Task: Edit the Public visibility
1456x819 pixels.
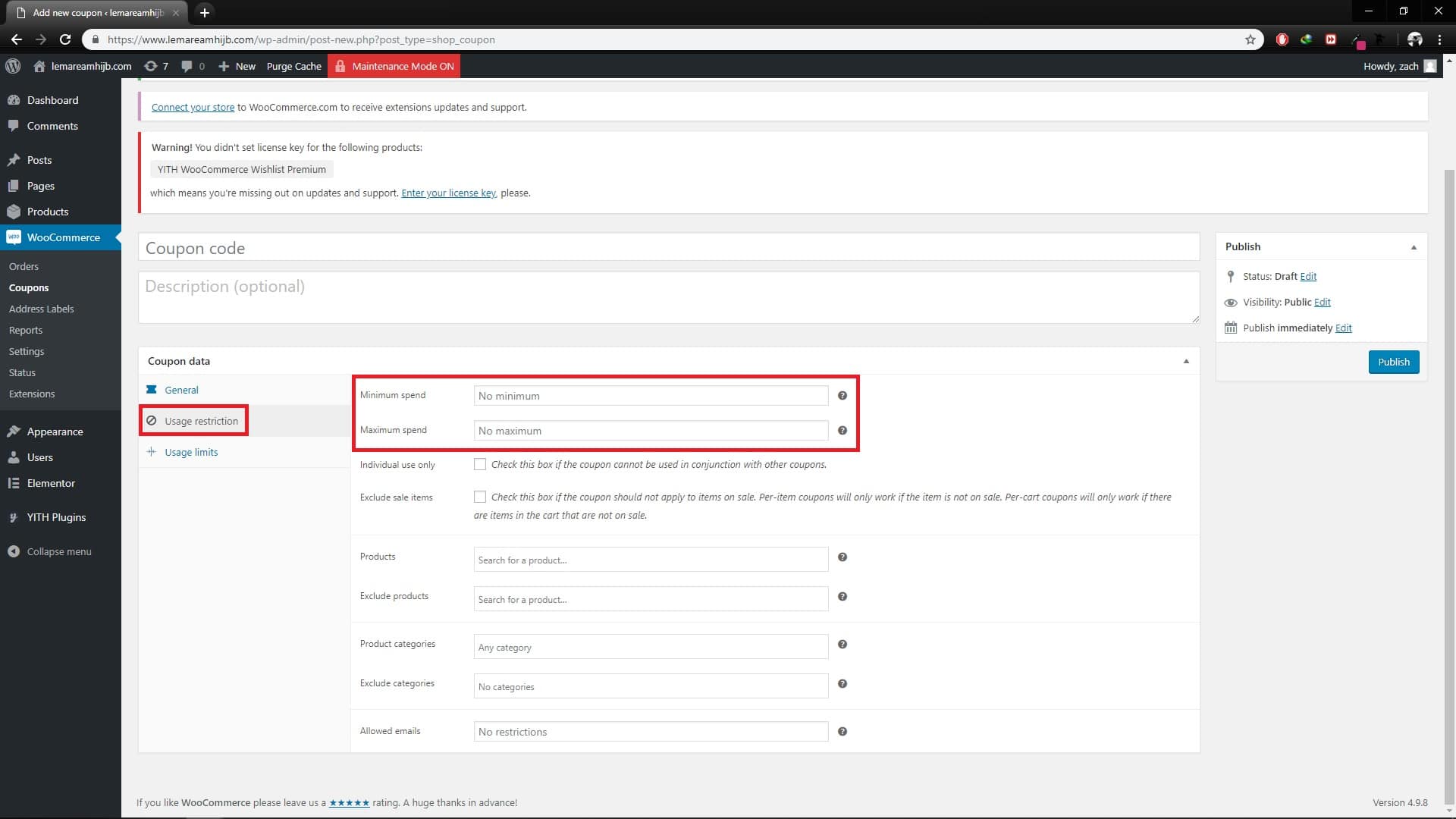Action: pyautogui.click(x=1322, y=302)
